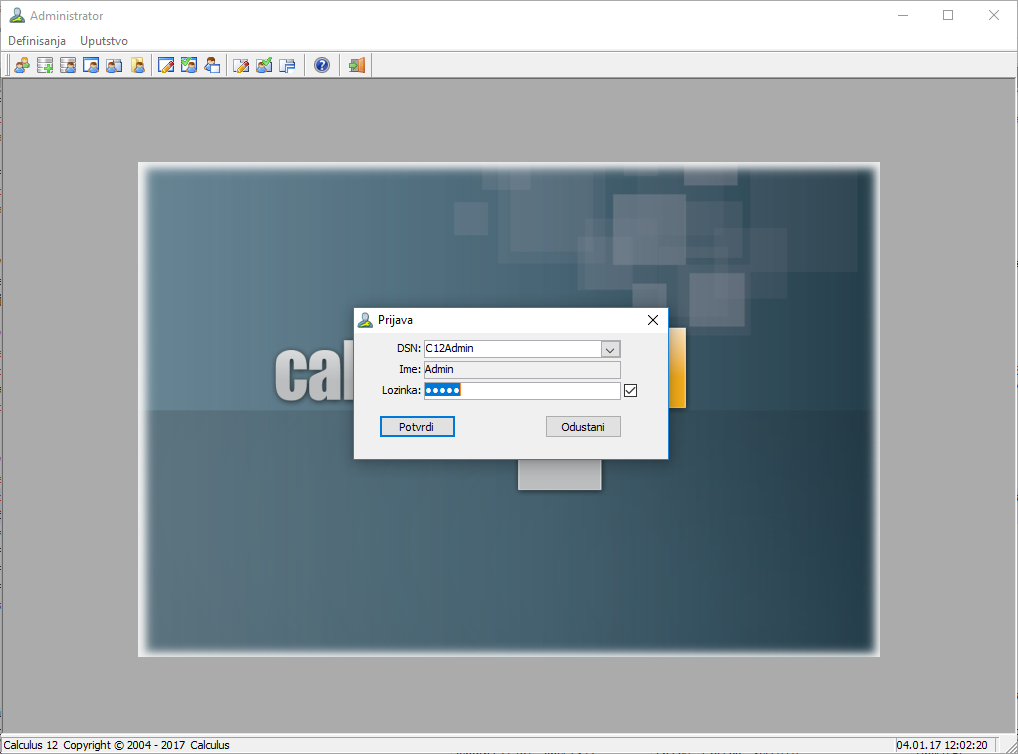
Task: Click the overlapping windows toolbar icon
Action: point(288,66)
